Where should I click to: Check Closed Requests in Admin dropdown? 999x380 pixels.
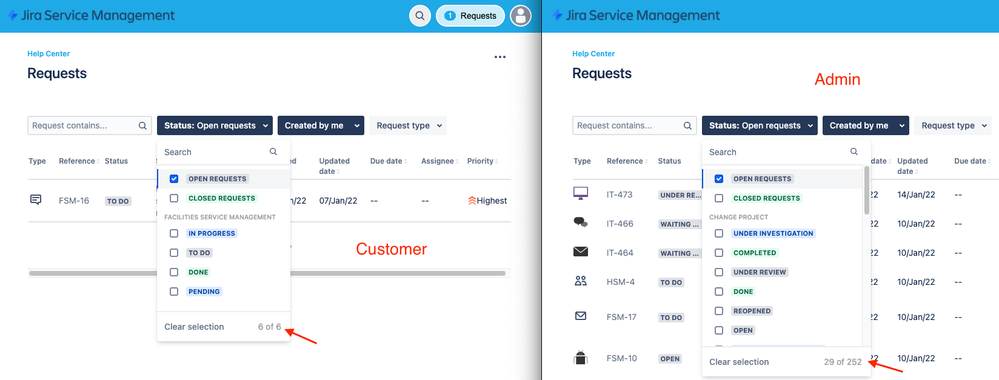719,198
